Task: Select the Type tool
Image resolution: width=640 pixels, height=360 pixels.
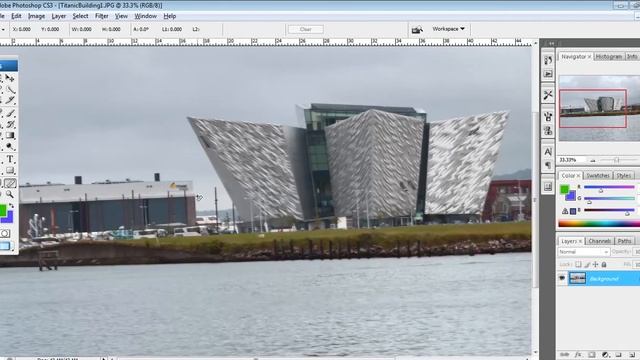Action: click(10, 159)
